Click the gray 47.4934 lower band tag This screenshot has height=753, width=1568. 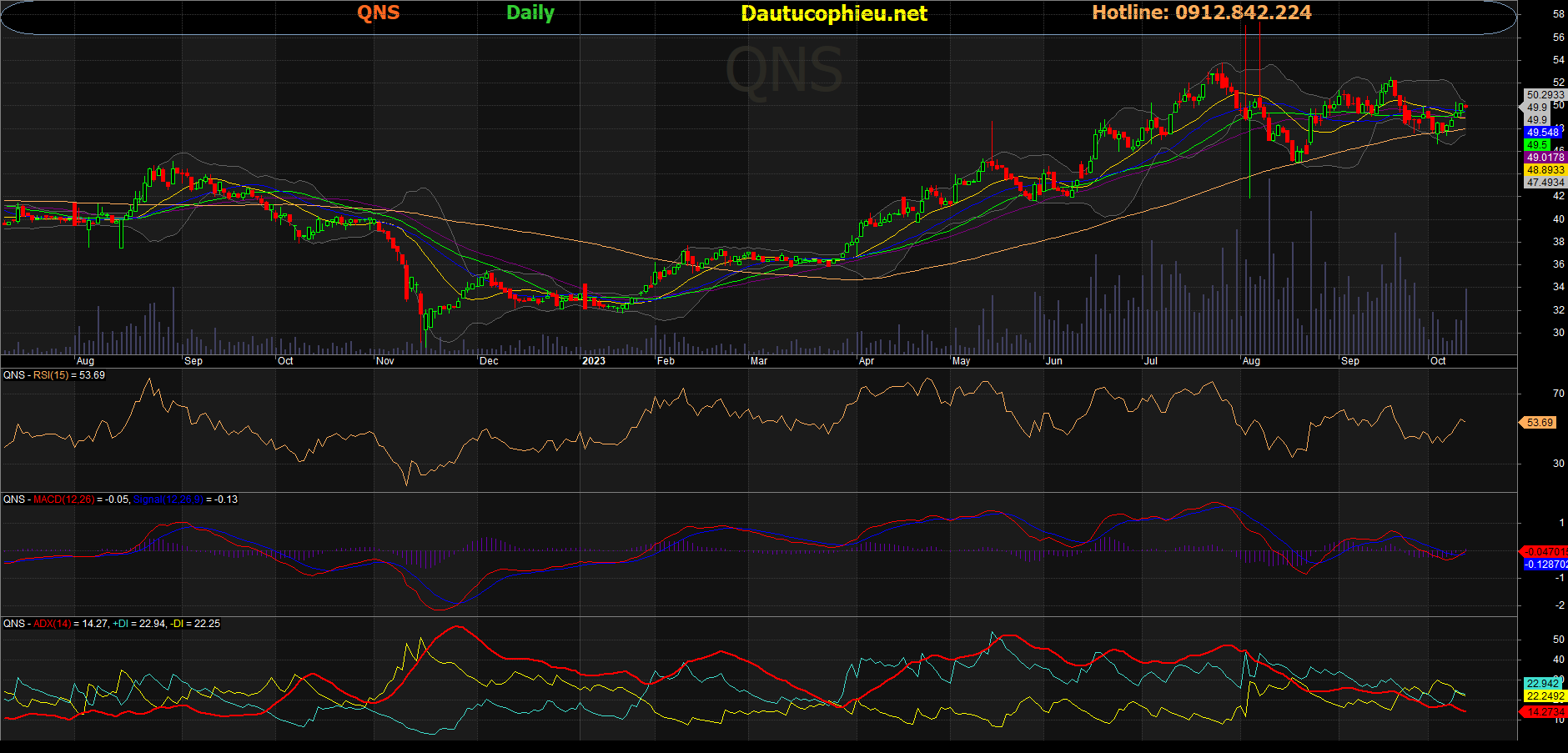coord(1545,183)
